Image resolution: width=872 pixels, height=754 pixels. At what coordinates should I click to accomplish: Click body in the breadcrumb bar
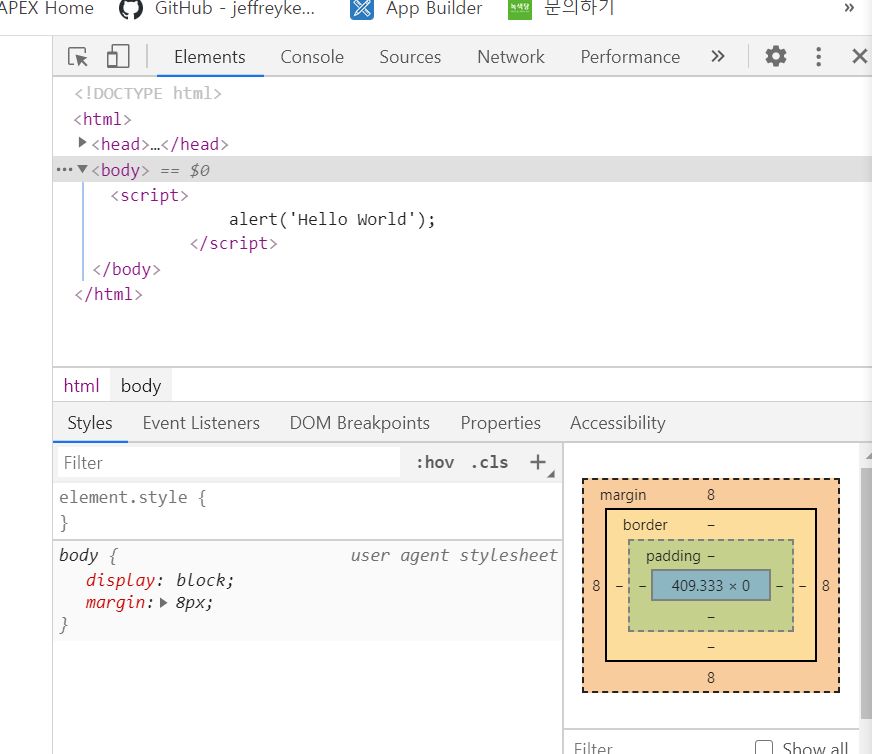(141, 385)
